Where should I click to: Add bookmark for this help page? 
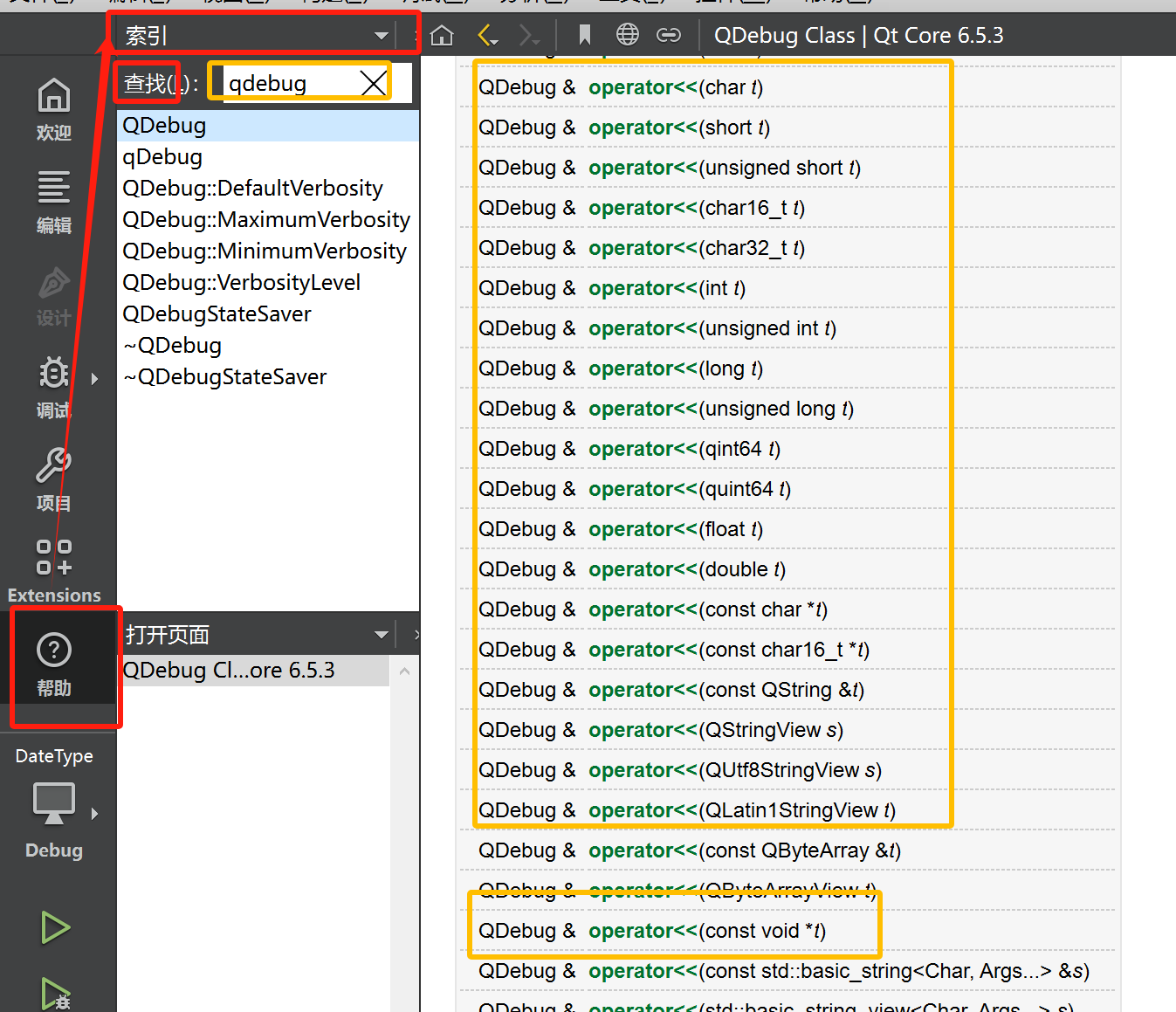click(x=585, y=35)
